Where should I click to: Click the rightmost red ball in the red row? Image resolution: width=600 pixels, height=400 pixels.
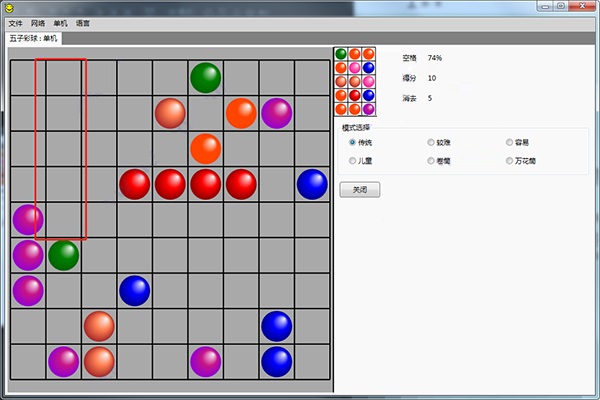(241, 184)
